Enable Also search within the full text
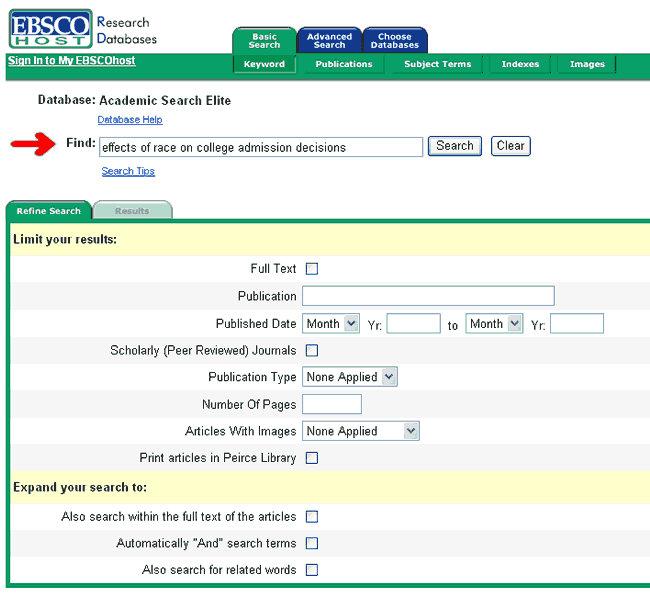The width and height of the screenshot is (650, 596). 312,517
